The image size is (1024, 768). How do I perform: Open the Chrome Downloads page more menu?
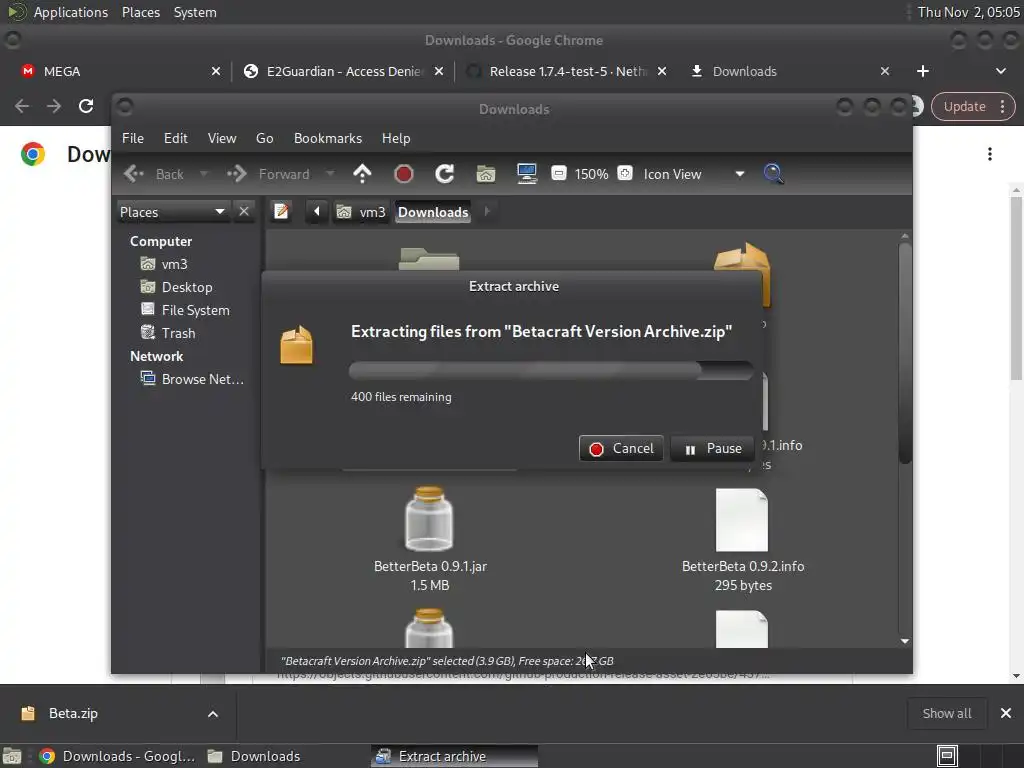pos(990,153)
